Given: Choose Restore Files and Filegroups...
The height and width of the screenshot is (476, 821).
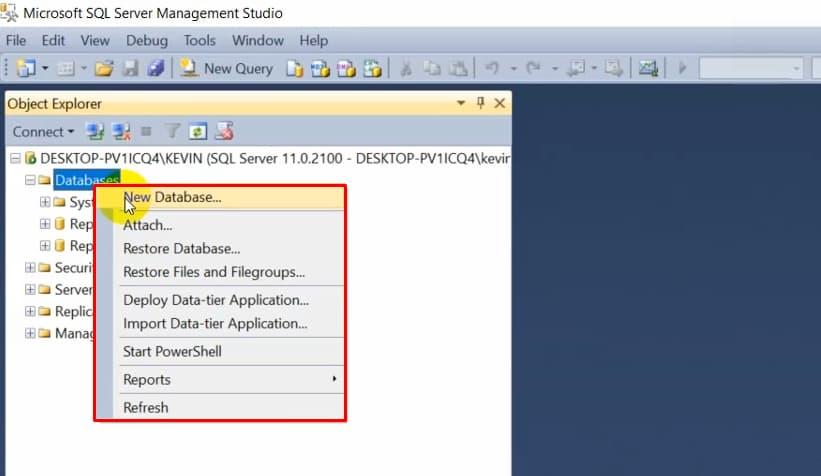Looking at the screenshot, I should [x=220, y=272].
